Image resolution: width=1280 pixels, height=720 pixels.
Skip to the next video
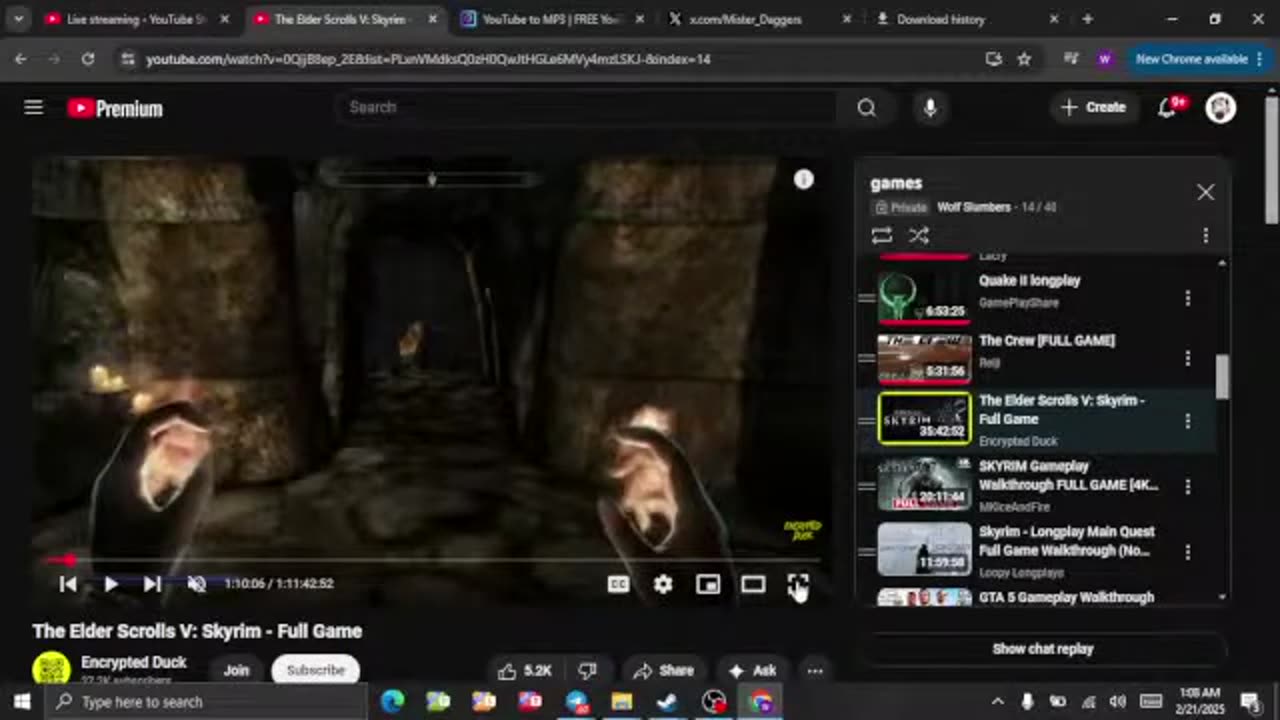coord(152,584)
